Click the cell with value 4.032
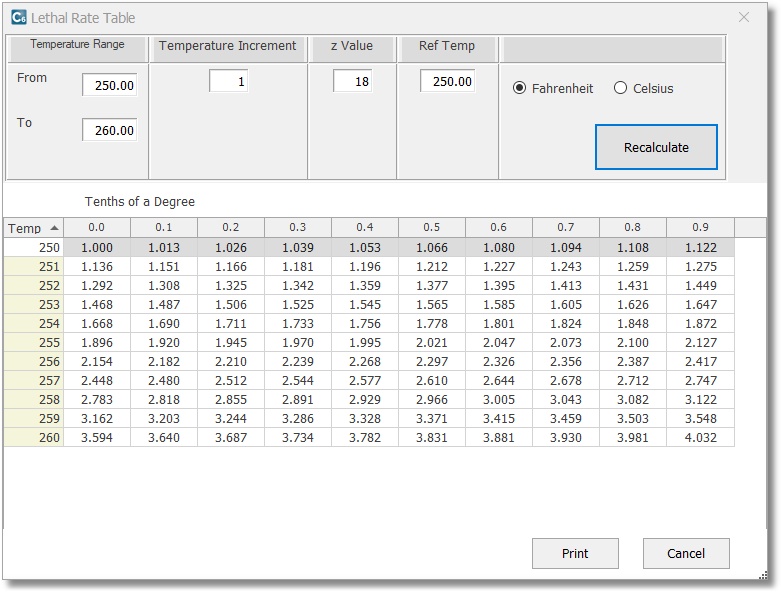782x594 pixels. click(700, 437)
